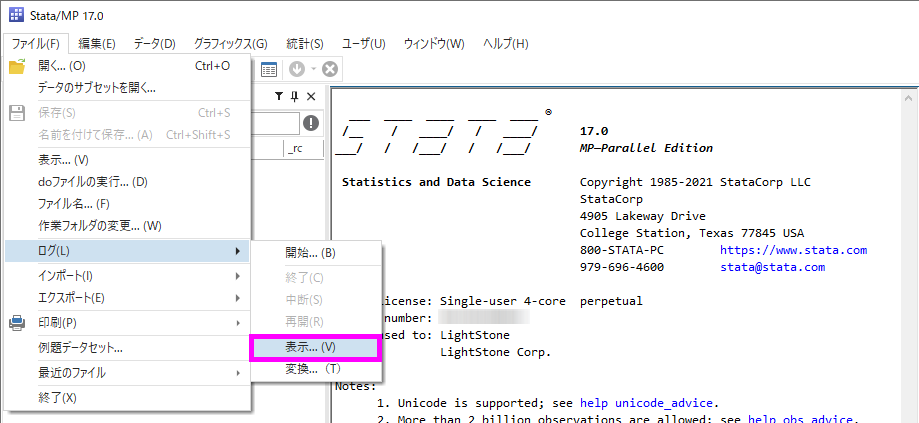The image size is (919, 423).
Task: Open the 編集(E) menu
Action: (97, 43)
